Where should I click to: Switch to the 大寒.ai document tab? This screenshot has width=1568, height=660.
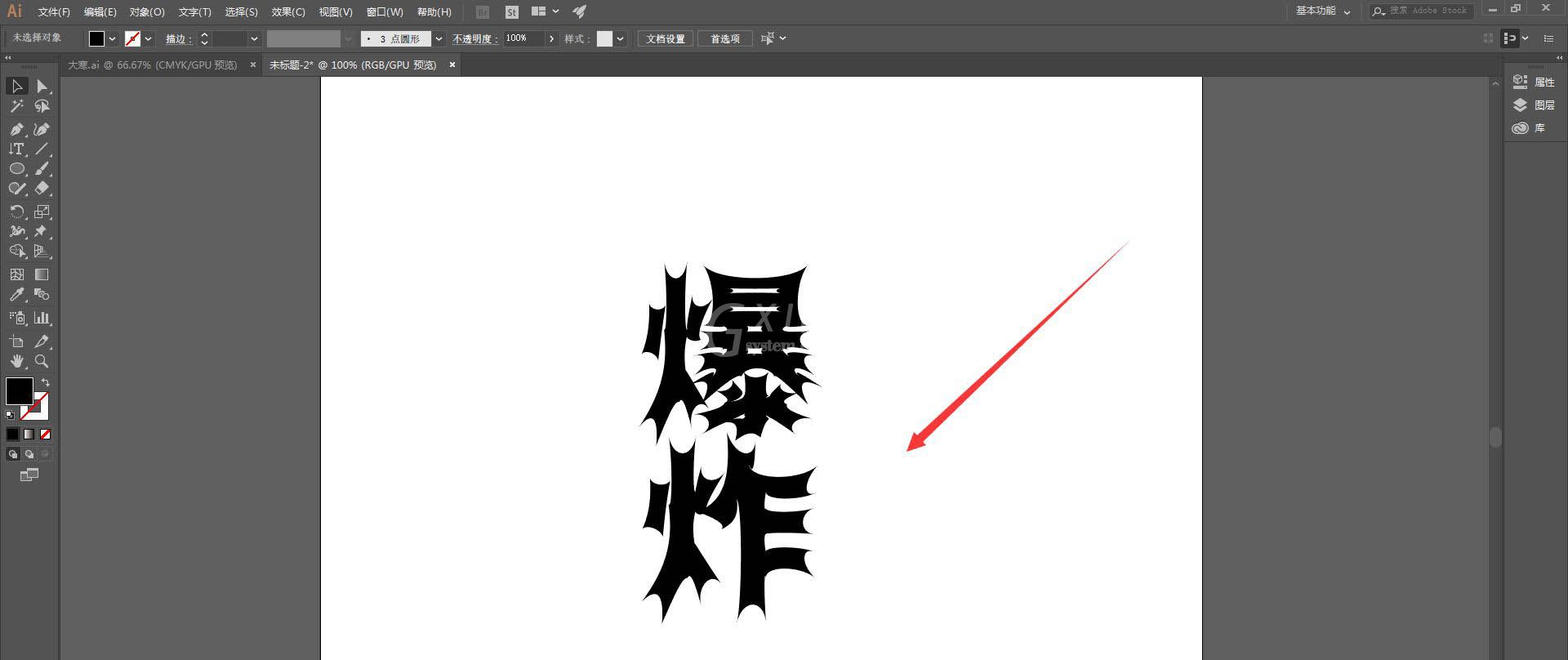point(152,65)
